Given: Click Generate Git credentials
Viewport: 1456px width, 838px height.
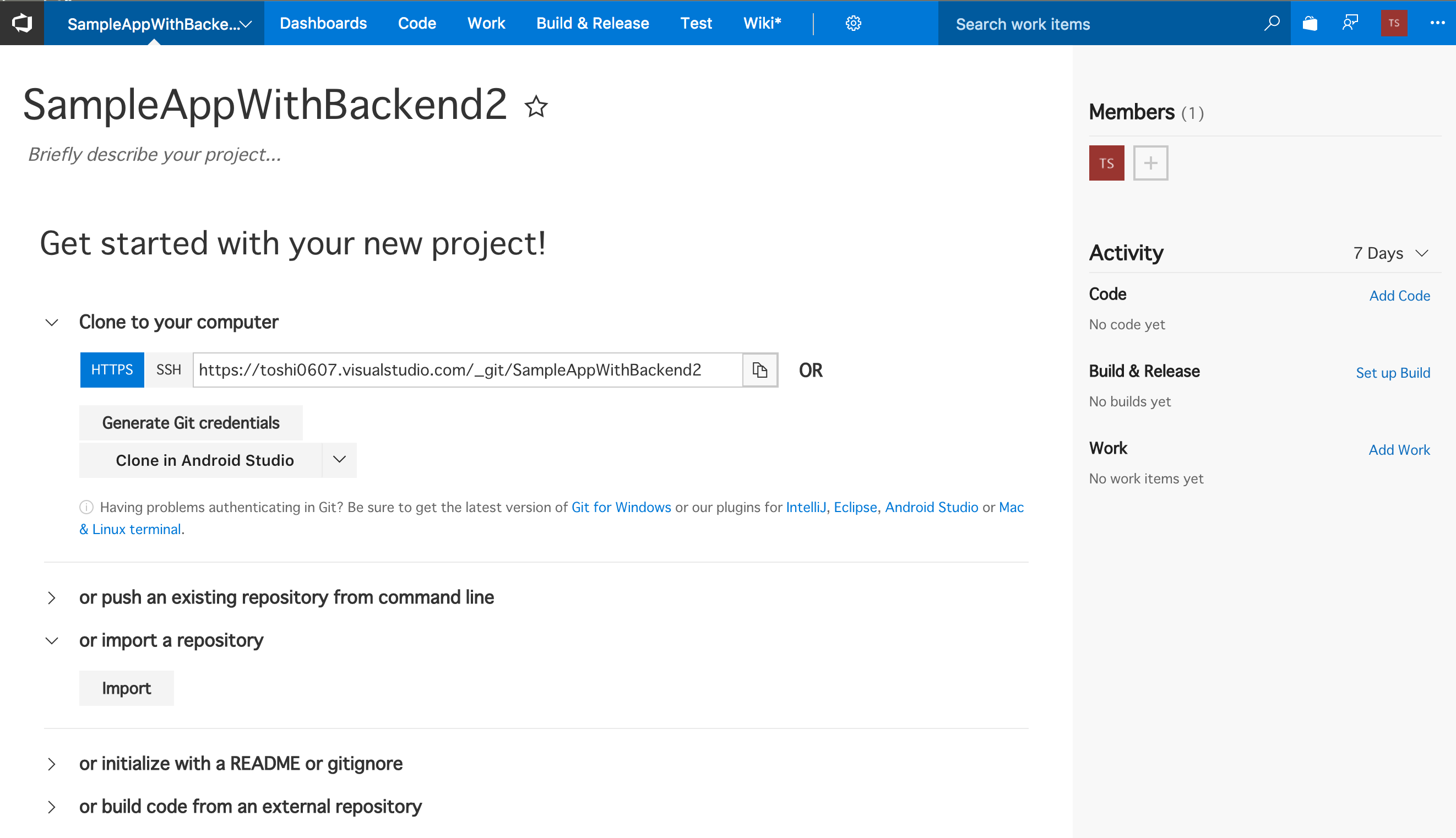Looking at the screenshot, I should click(191, 423).
